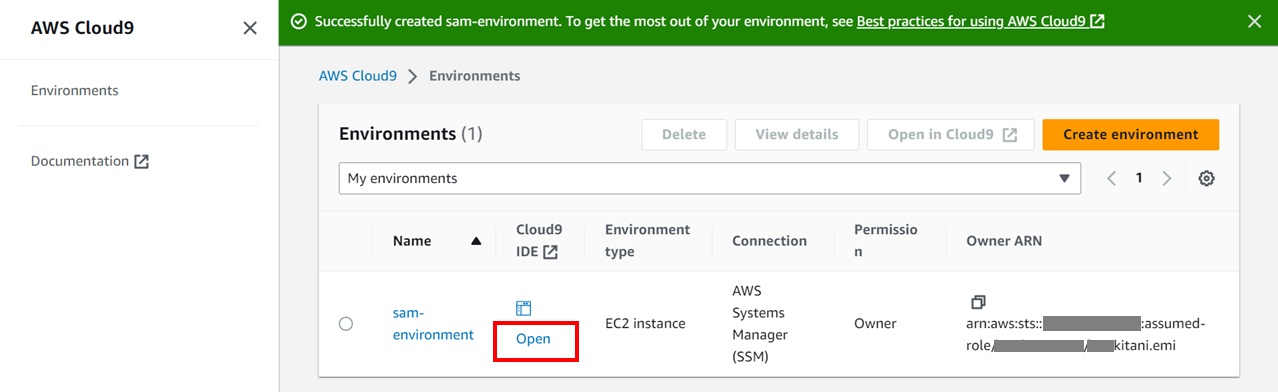
Task: Open the Documentation link in sidebar
Action: click(80, 161)
